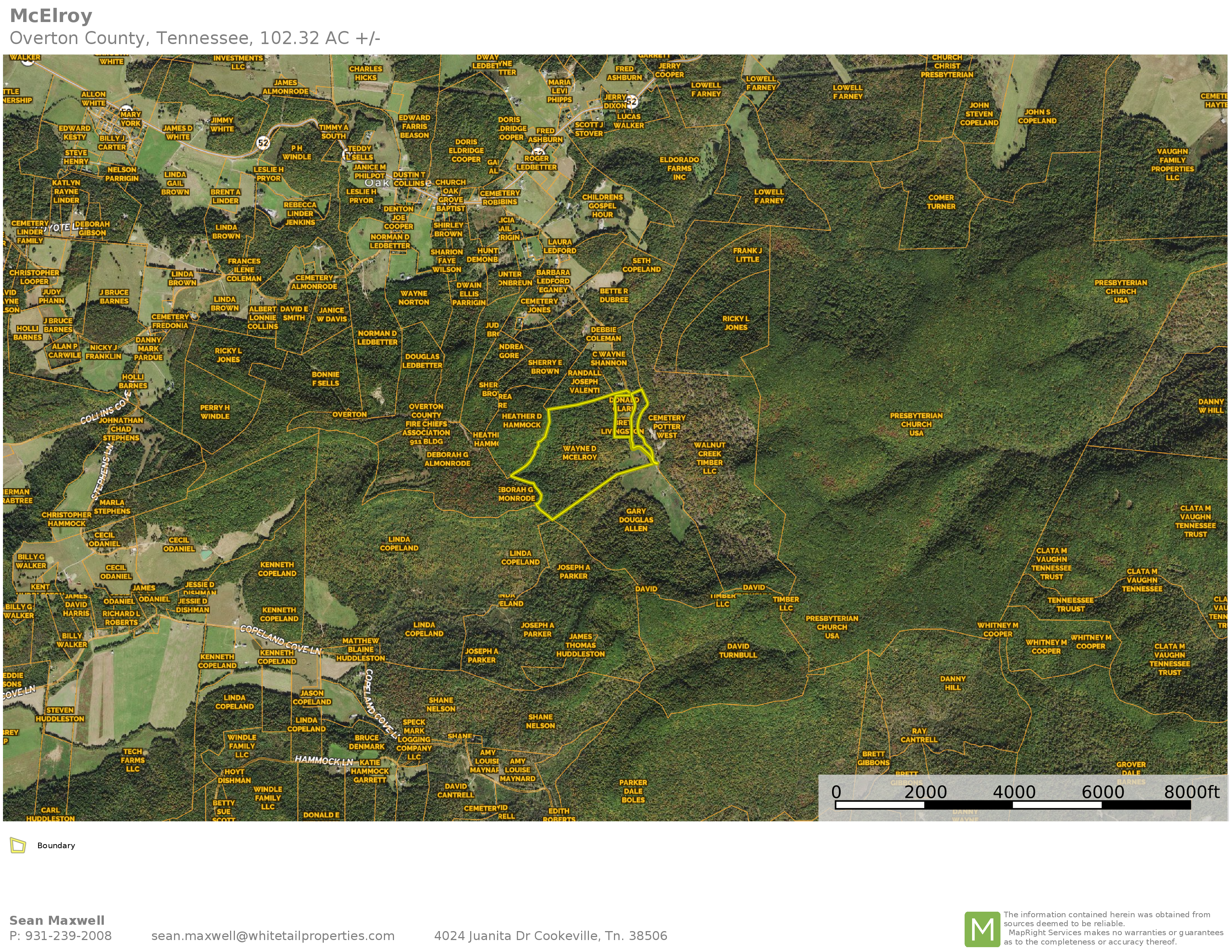Screen dimensions: 1232x952
Task: Click the Highway 52 shield near Jerry Dixon
Action: pyautogui.click(x=632, y=102)
